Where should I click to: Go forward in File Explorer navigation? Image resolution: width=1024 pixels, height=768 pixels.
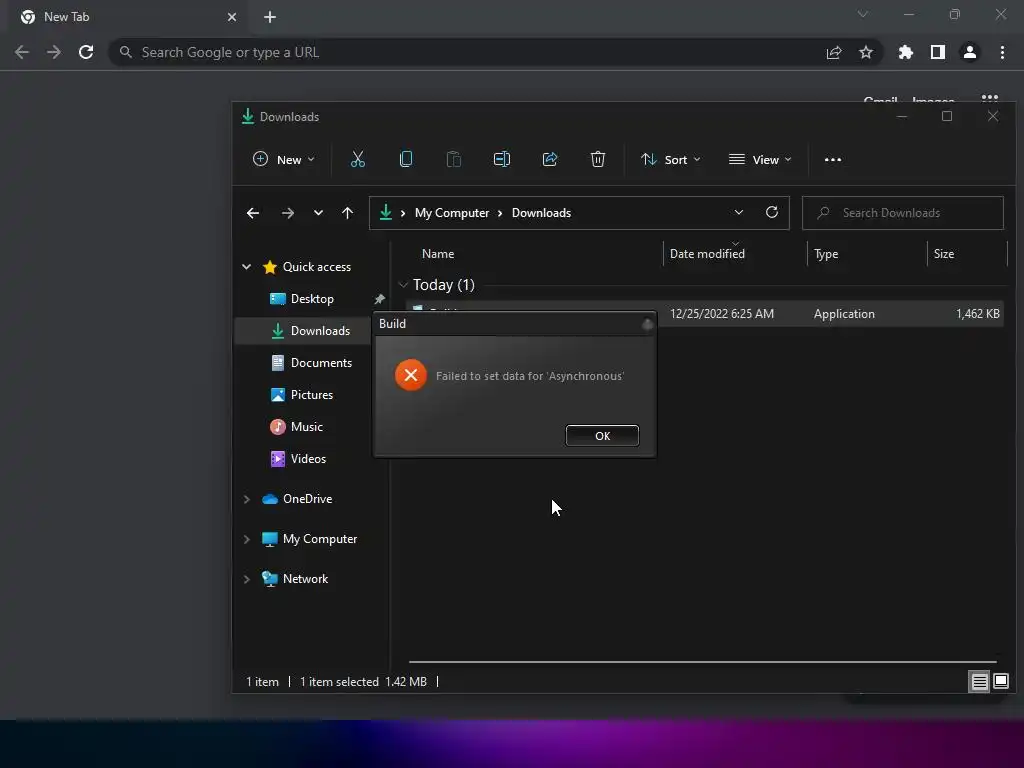pos(287,213)
